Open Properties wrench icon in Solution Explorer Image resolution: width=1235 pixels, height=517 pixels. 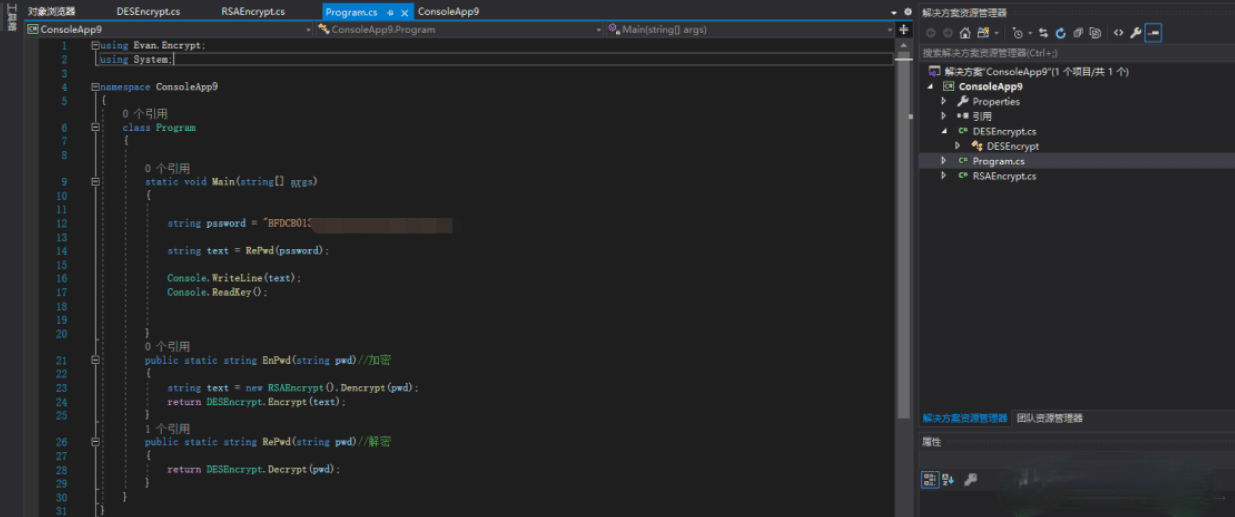(x=1135, y=33)
